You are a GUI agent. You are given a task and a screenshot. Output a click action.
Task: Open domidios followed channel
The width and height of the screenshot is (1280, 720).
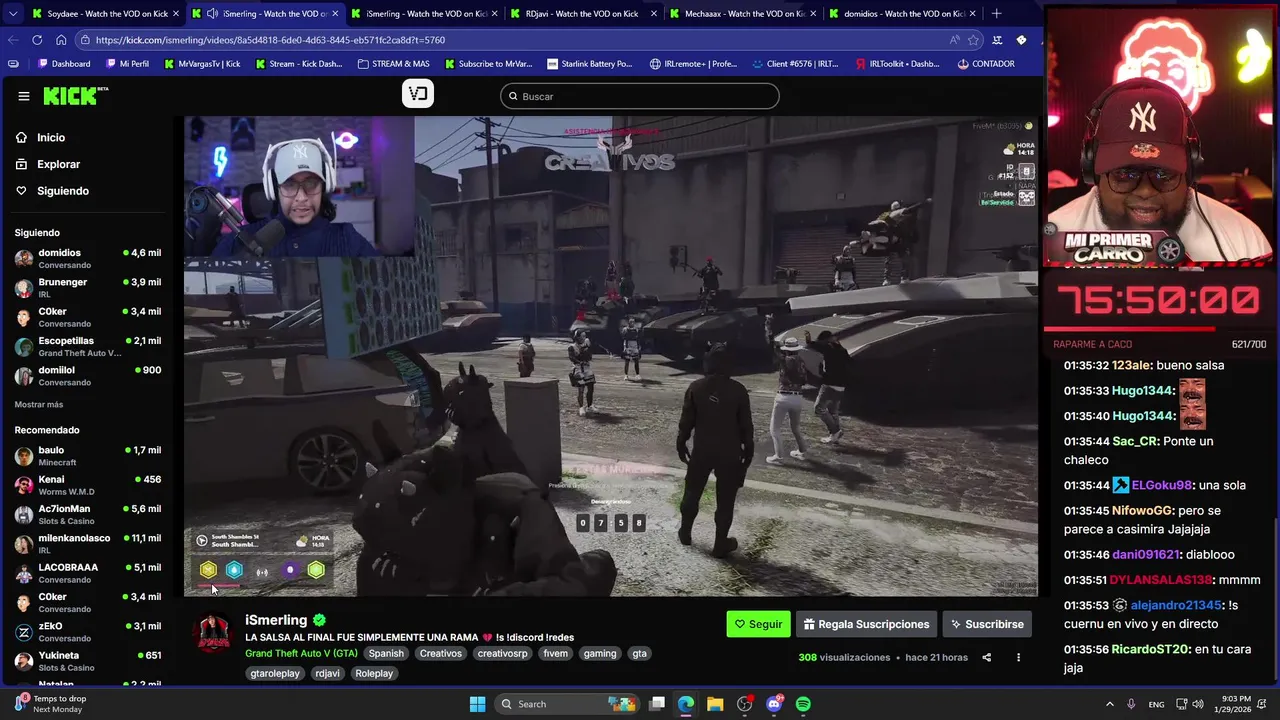pyautogui.click(x=88, y=258)
